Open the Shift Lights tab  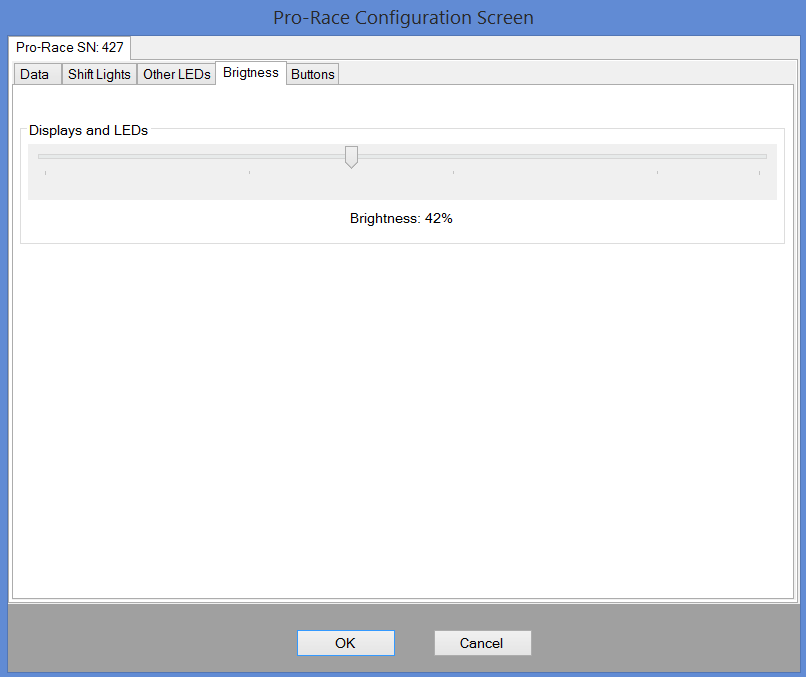pos(99,74)
